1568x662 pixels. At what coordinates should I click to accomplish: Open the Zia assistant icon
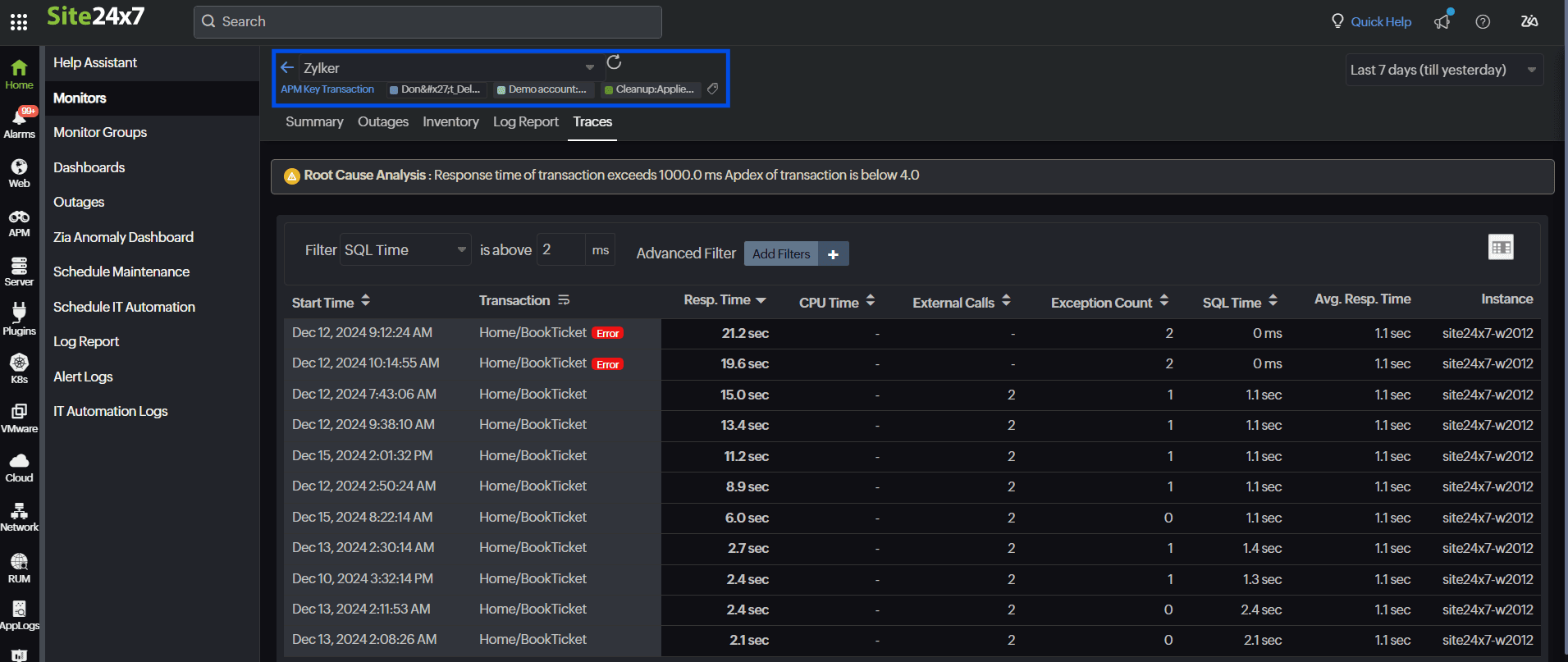click(x=1529, y=21)
